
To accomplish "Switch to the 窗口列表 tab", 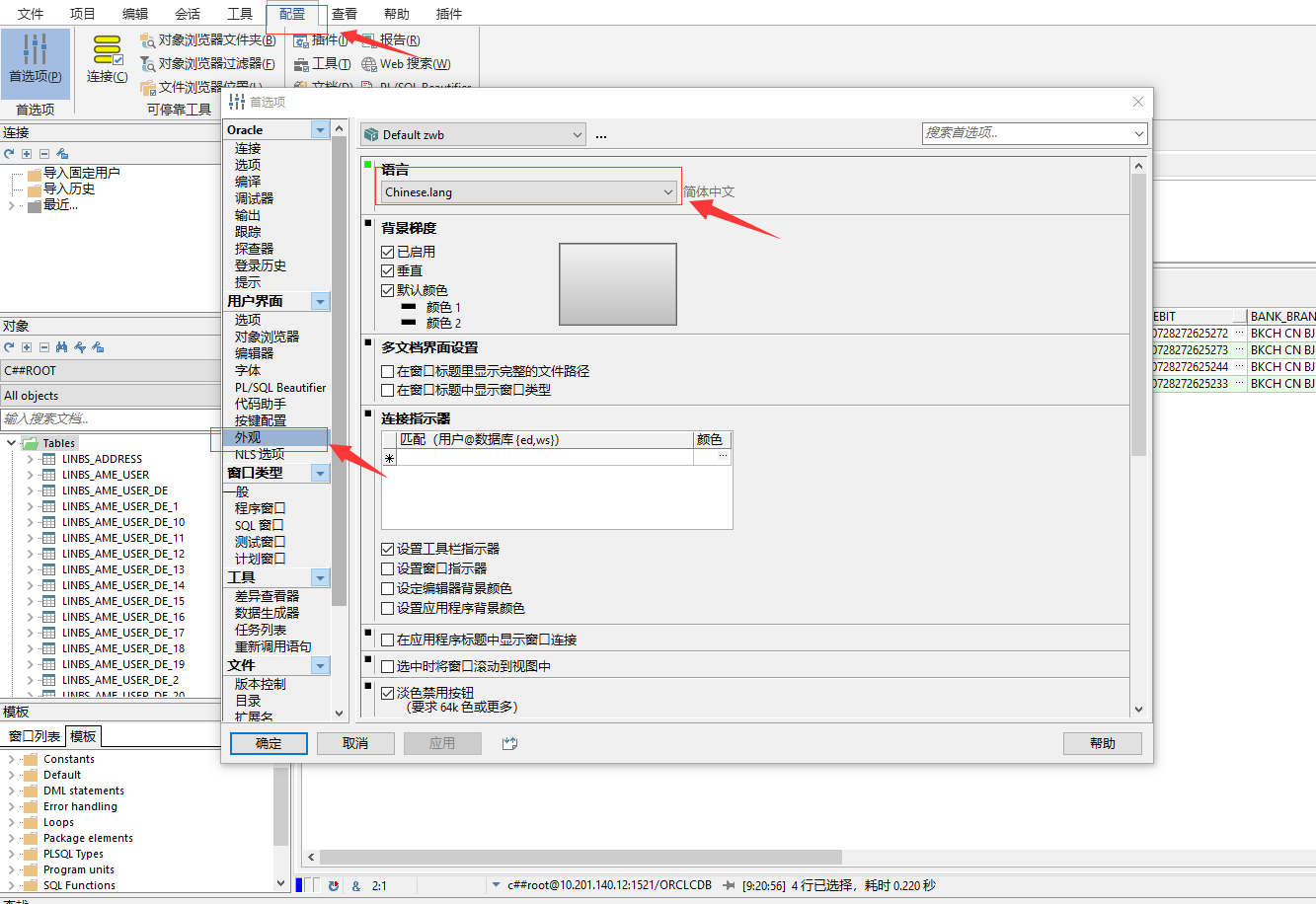I will coord(35,736).
